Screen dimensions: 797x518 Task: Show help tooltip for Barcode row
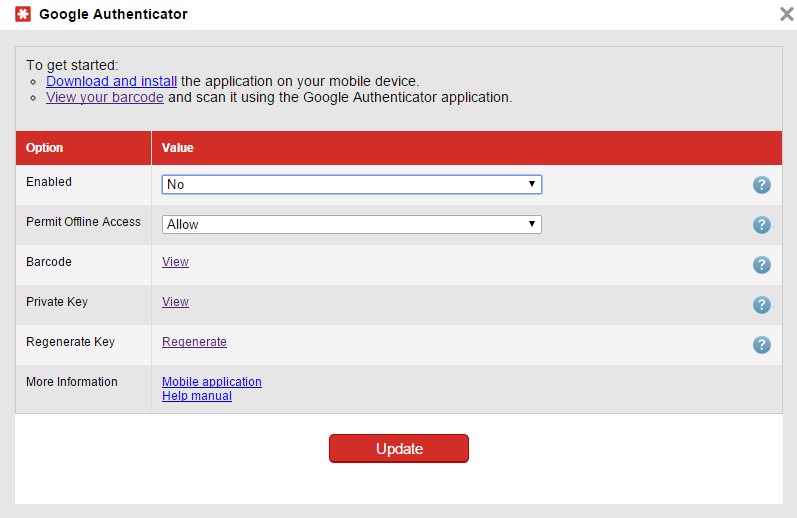761,265
